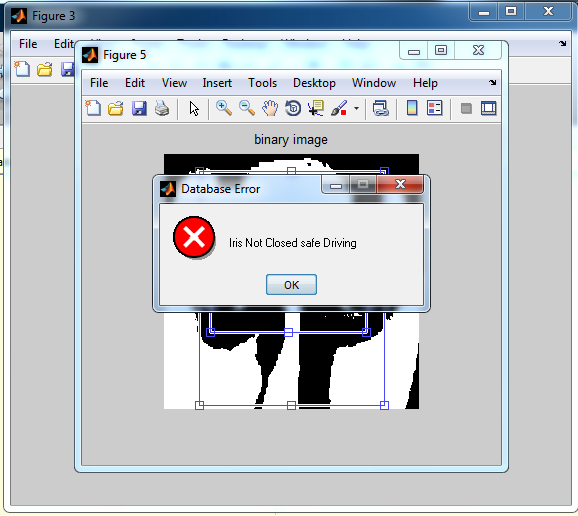Open Help menu in Figure 5

[425, 83]
